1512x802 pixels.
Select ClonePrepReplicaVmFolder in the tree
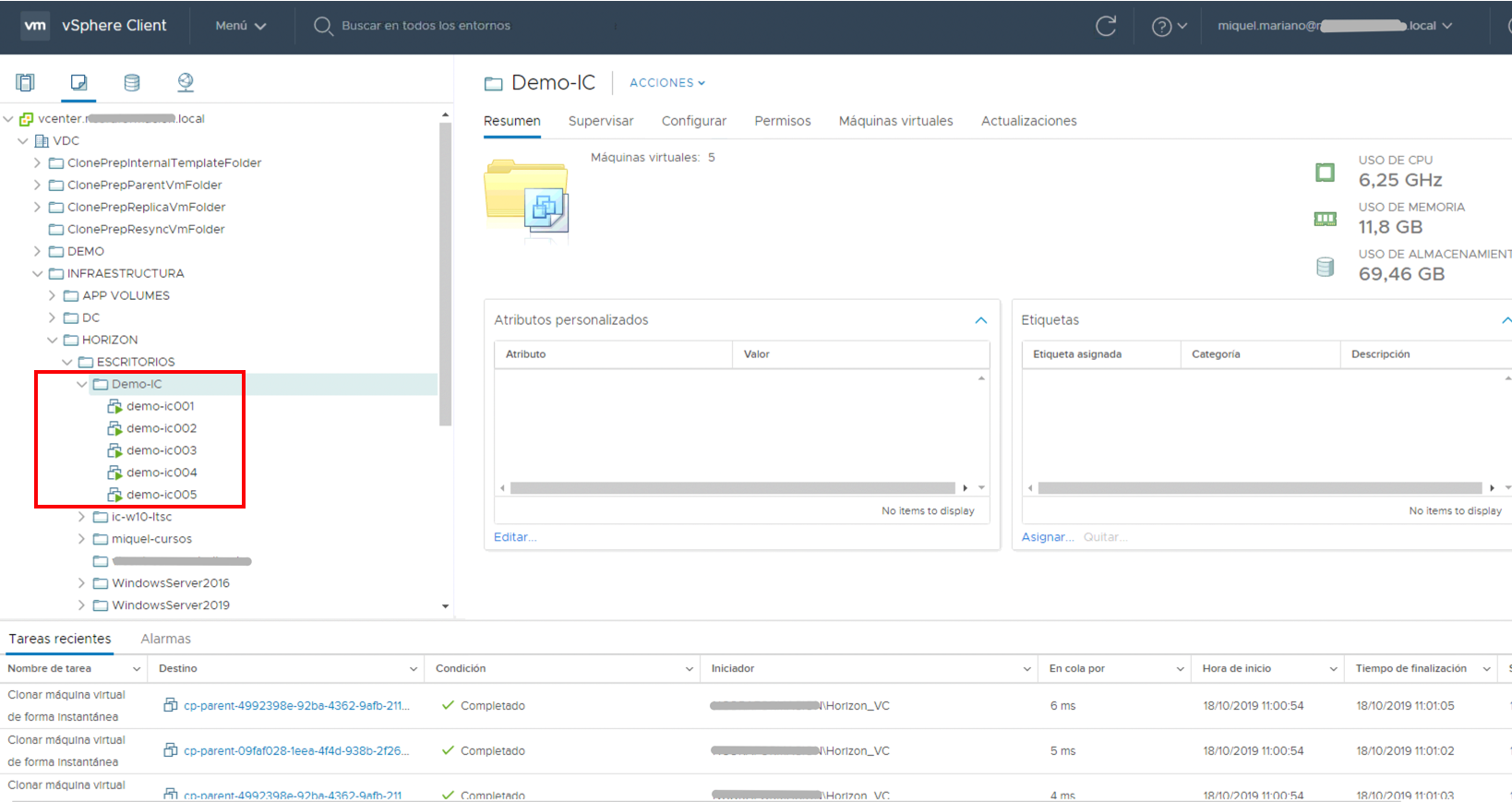coord(146,207)
